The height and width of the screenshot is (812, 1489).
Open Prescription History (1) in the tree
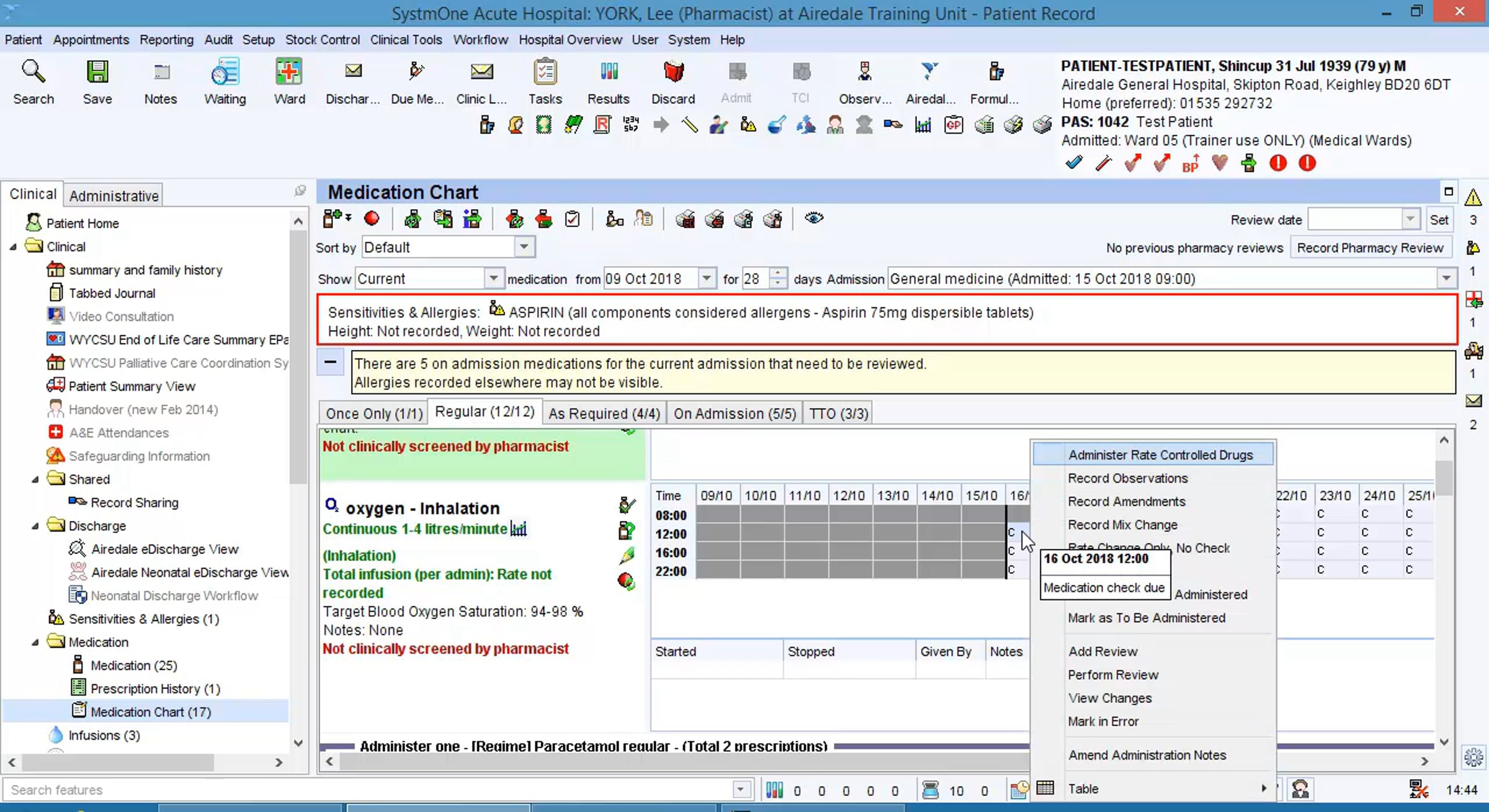pyautogui.click(x=155, y=689)
